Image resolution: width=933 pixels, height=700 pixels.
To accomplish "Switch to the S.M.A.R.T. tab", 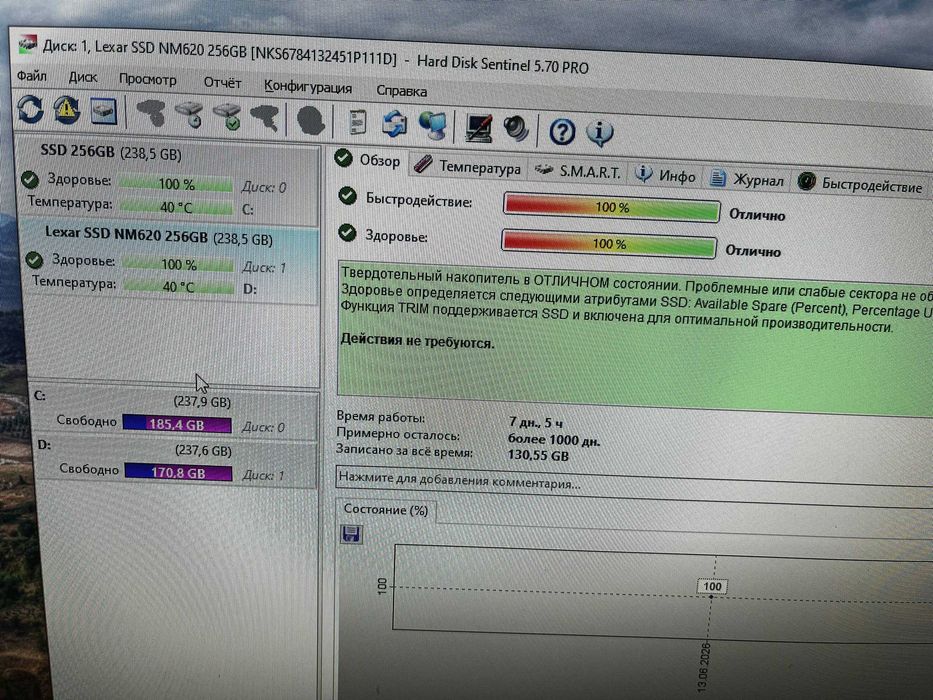I will (577, 171).
